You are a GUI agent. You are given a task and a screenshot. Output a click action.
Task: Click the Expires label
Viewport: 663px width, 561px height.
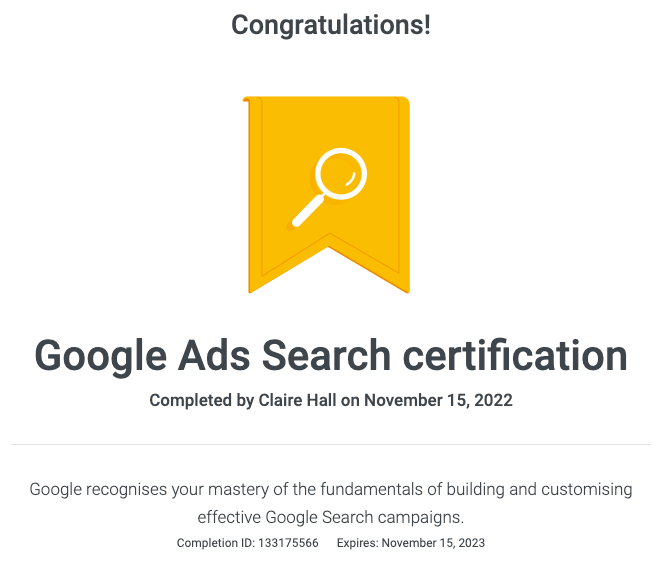(x=358, y=543)
